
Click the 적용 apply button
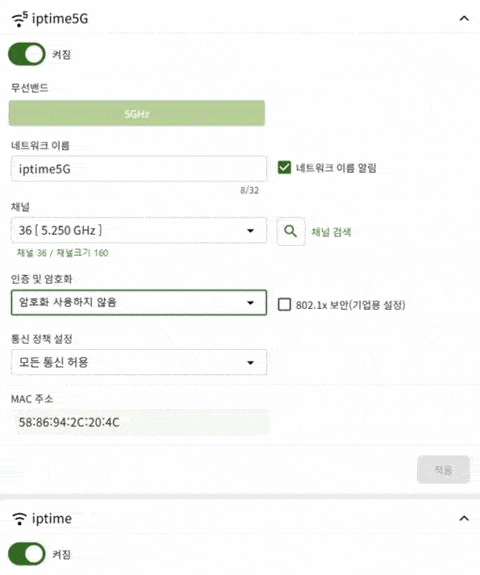(x=443, y=470)
